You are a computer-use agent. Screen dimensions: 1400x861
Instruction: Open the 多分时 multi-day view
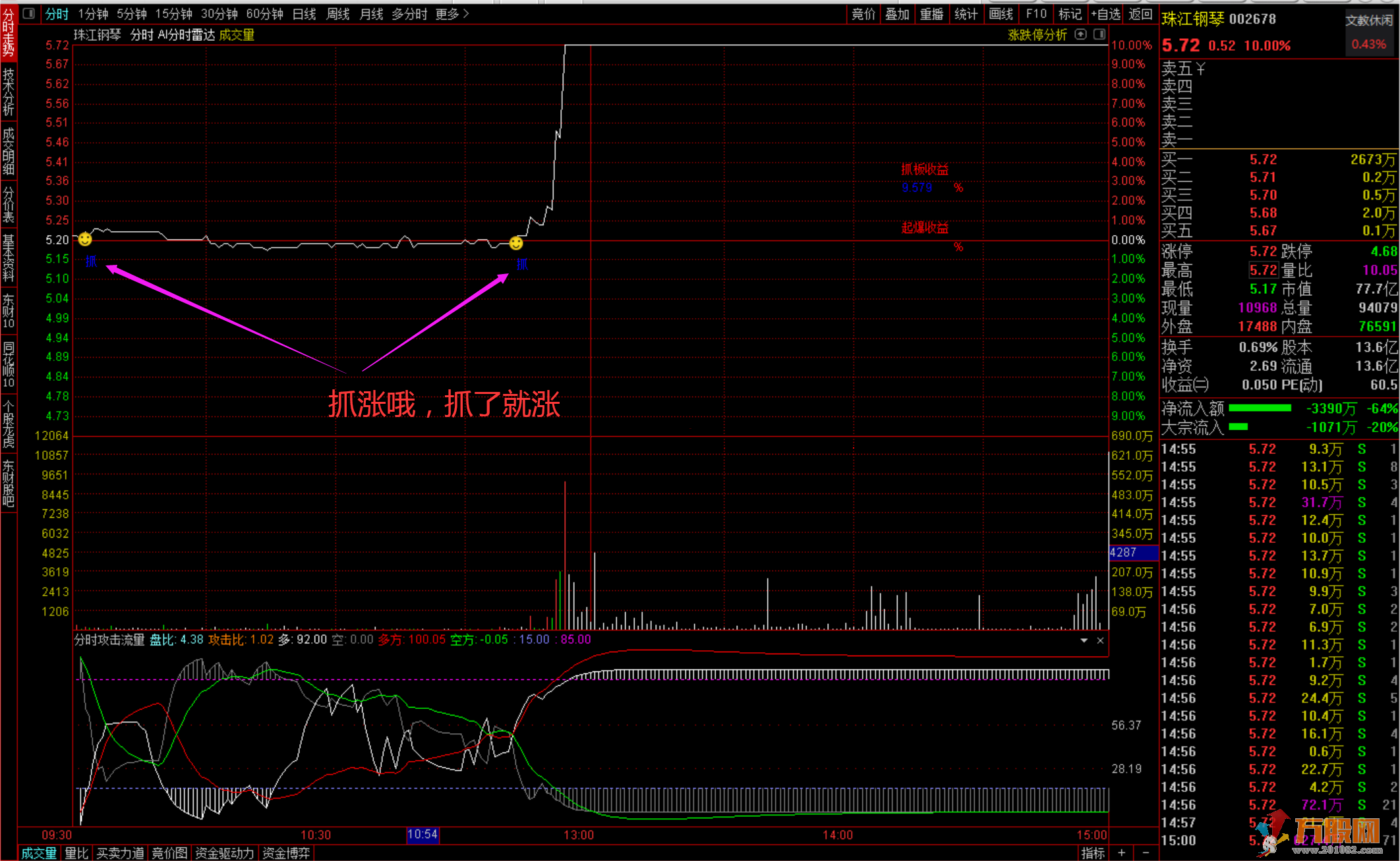409,14
